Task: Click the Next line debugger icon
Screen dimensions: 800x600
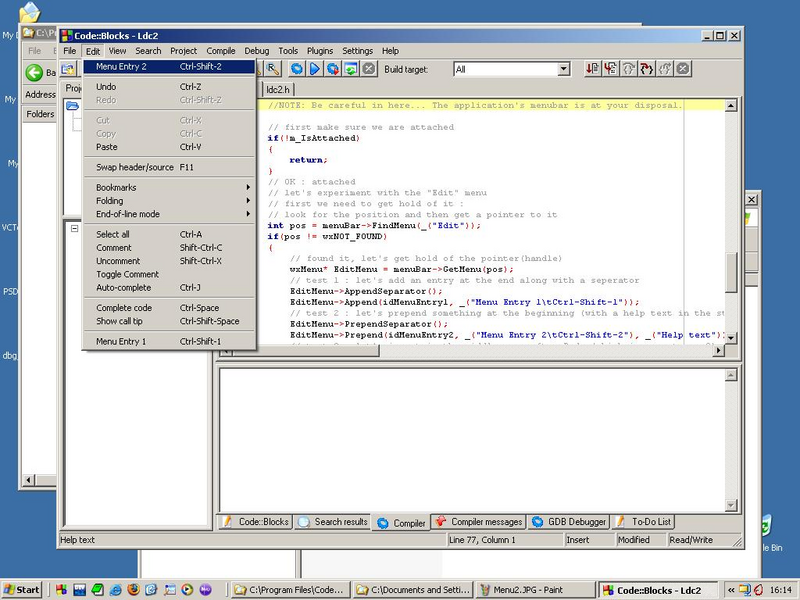Action: [611, 68]
